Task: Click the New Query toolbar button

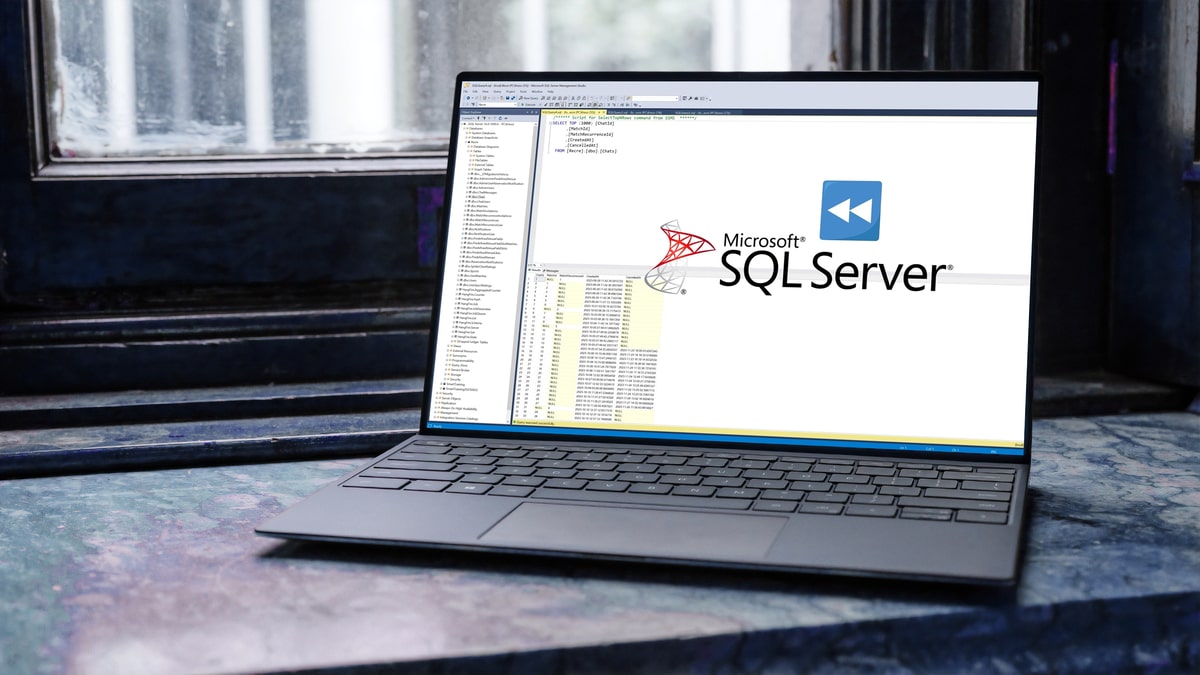Action: (x=528, y=98)
